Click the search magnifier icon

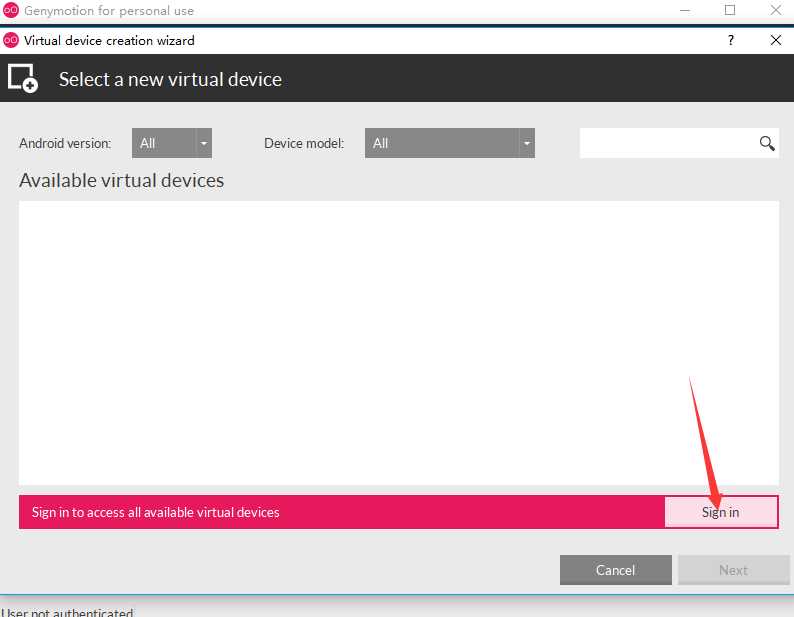pos(767,143)
